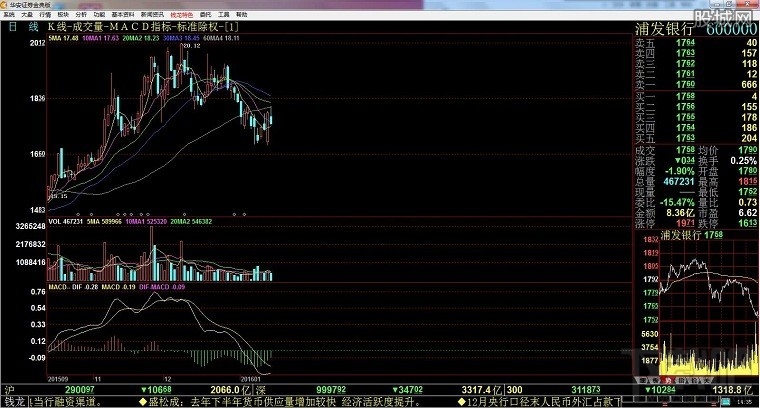This screenshot has height=408, width=760.
Task: Click the 总量 467231 value
Action: coord(679,182)
